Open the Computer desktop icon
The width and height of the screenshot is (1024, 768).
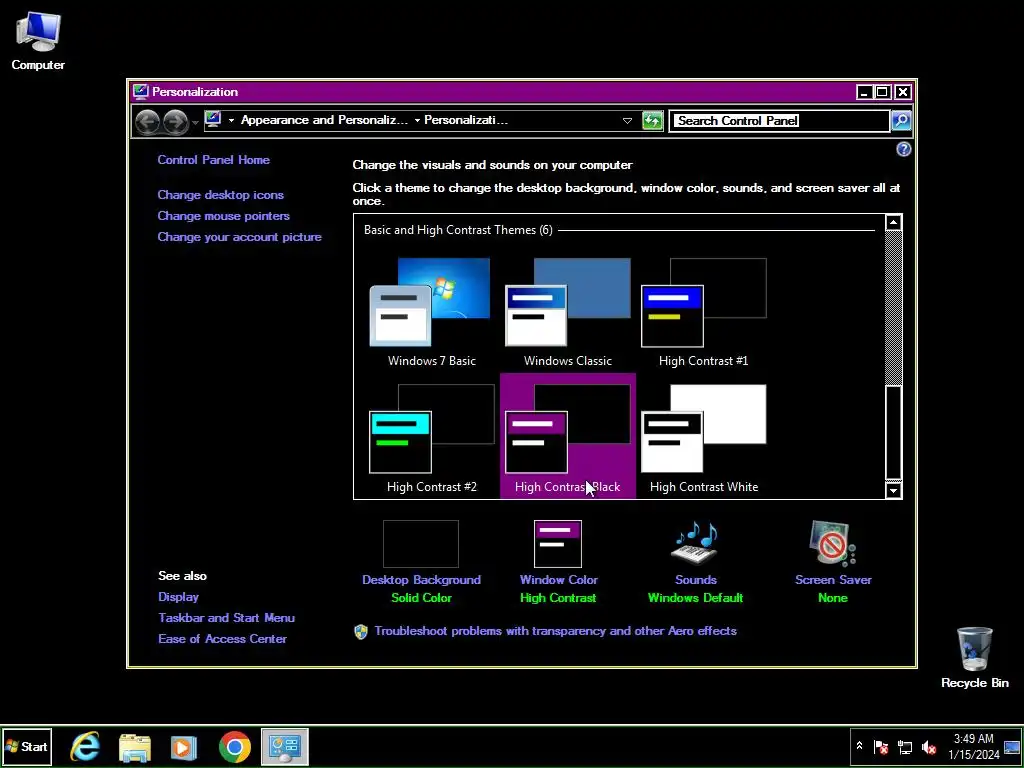[38, 40]
